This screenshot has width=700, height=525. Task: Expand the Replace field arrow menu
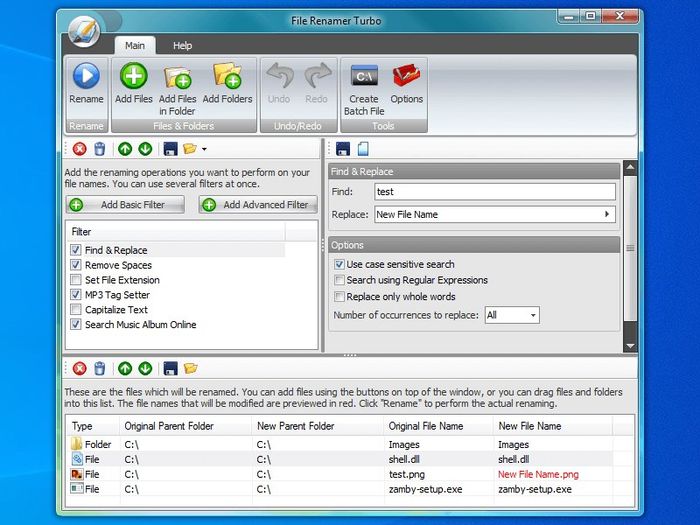pyautogui.click(x=606, y=214)
